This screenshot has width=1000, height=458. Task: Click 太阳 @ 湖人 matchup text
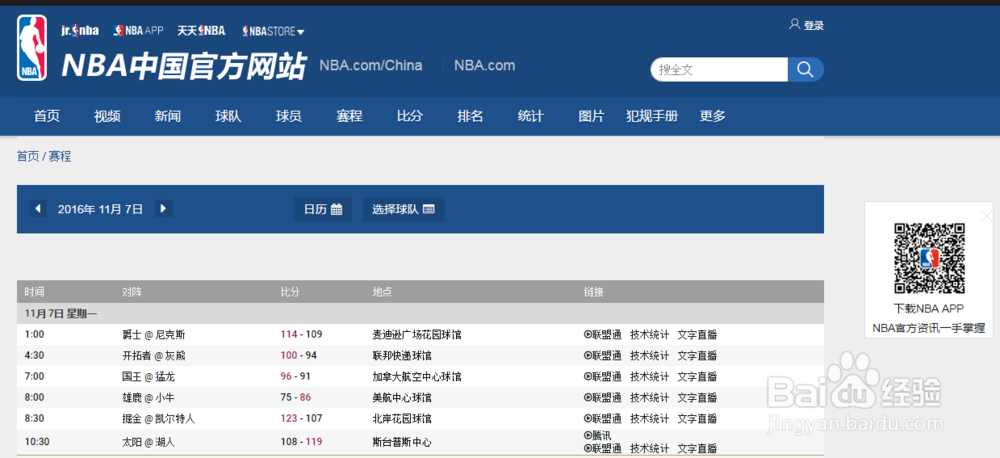[x=149, y=442]
